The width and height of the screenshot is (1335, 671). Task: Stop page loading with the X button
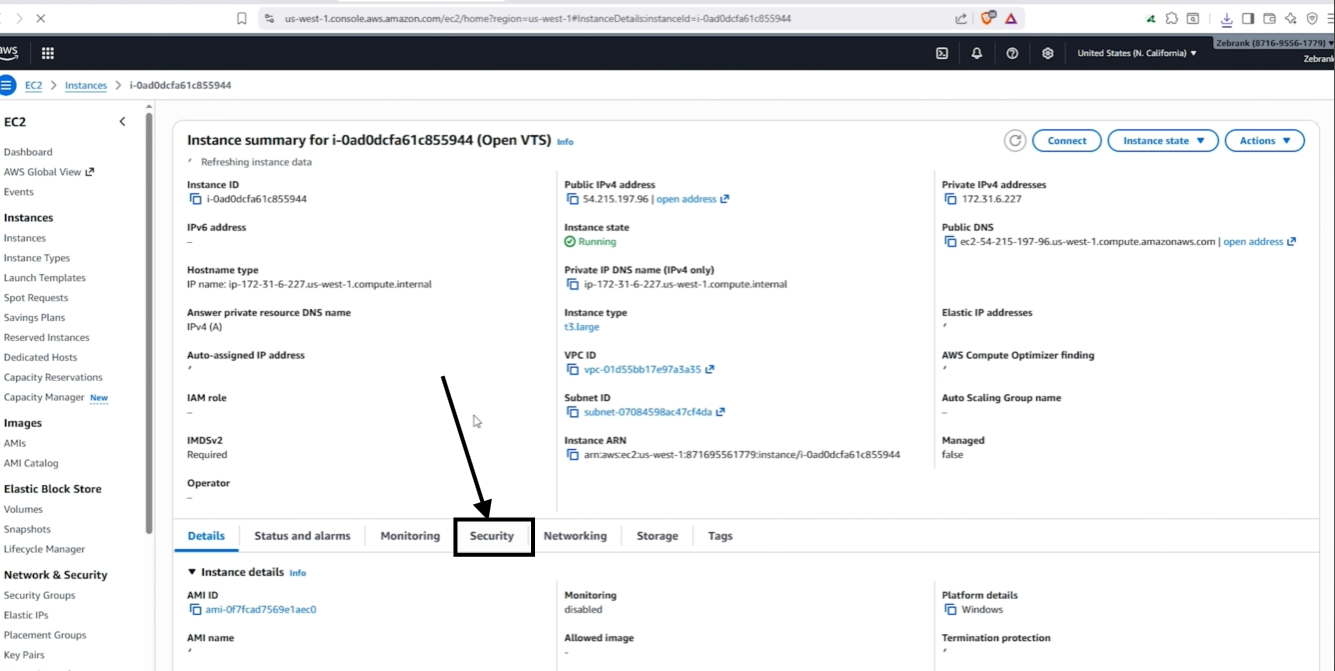tap(40, 18)
